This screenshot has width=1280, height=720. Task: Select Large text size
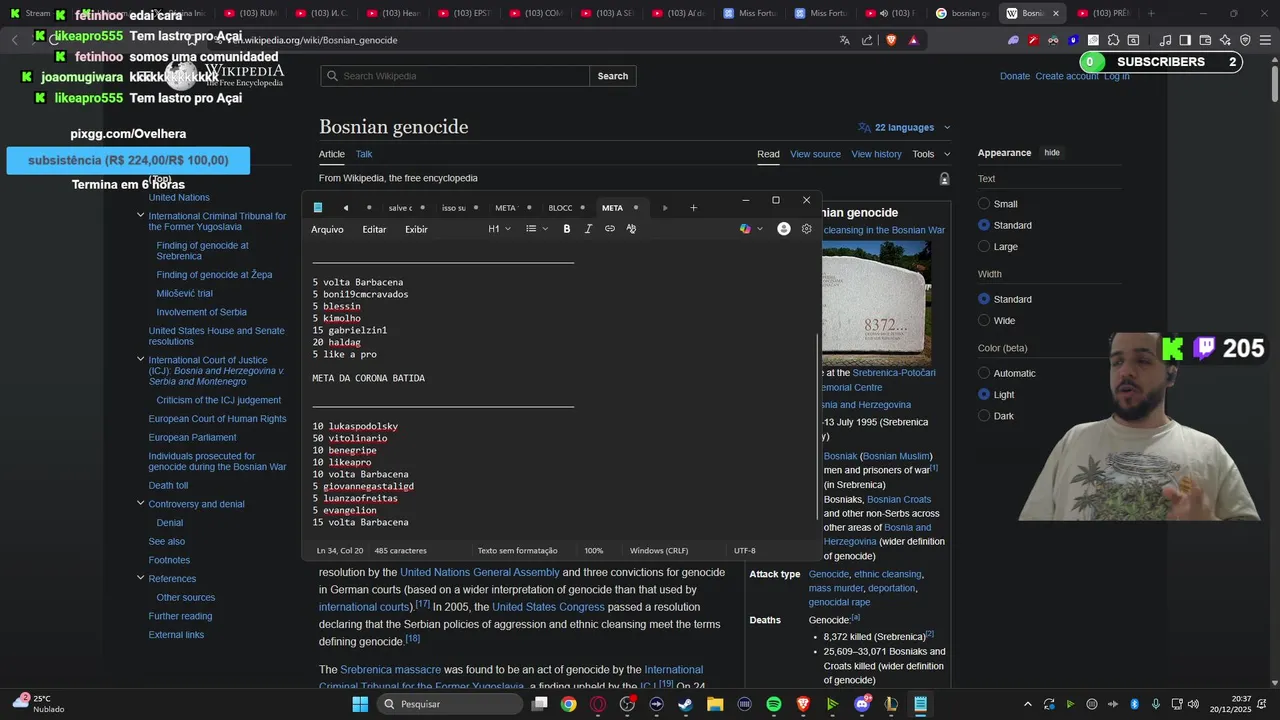tap(984, 246)
